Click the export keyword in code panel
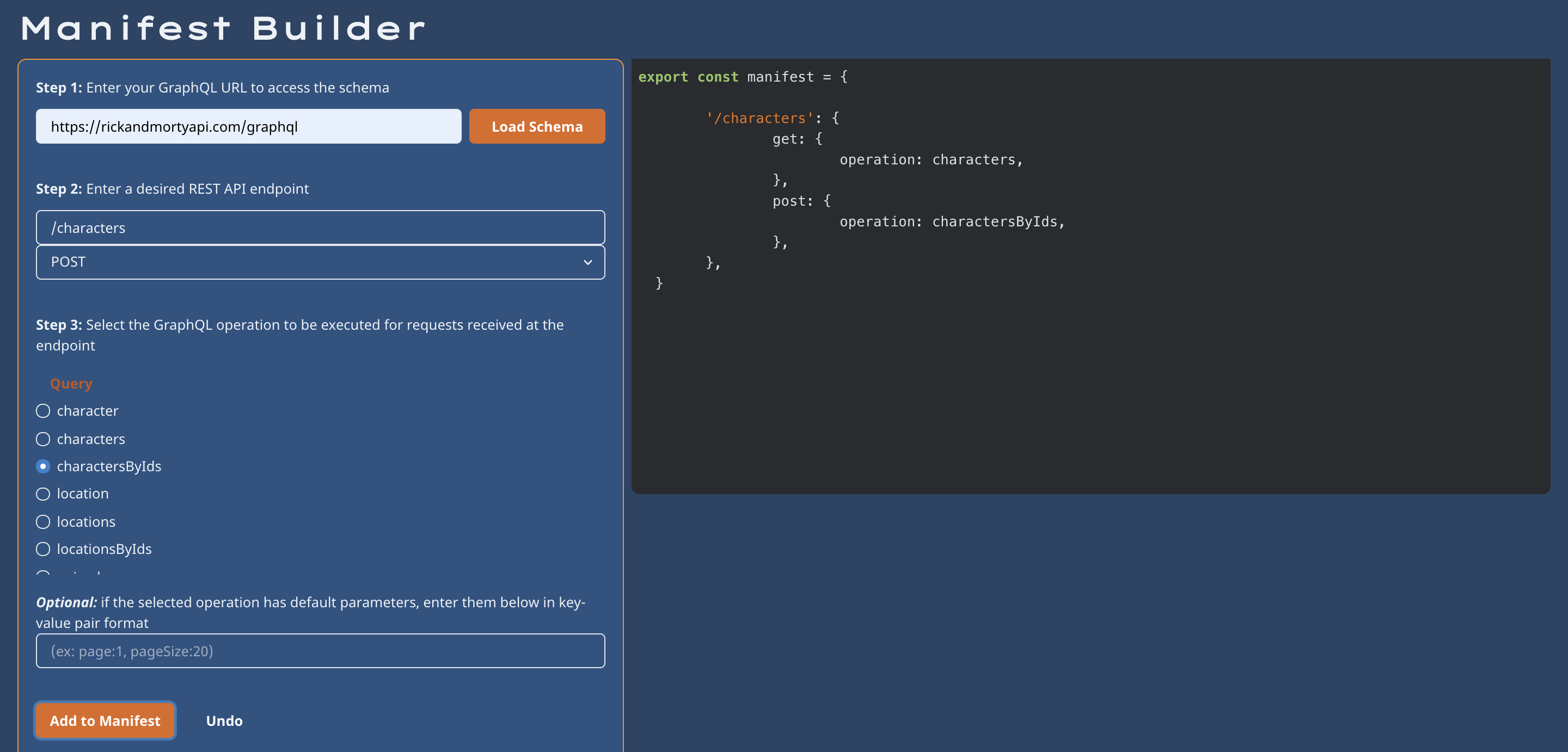Viewport: 1568px width, 752px height. pos(663,77)
